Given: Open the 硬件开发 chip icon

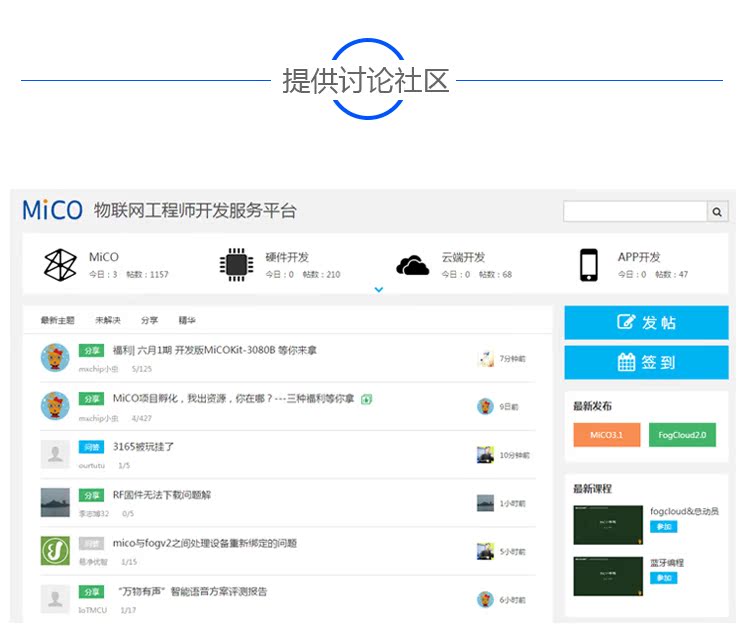Looking at the screenshot, I should coord(236,264).
